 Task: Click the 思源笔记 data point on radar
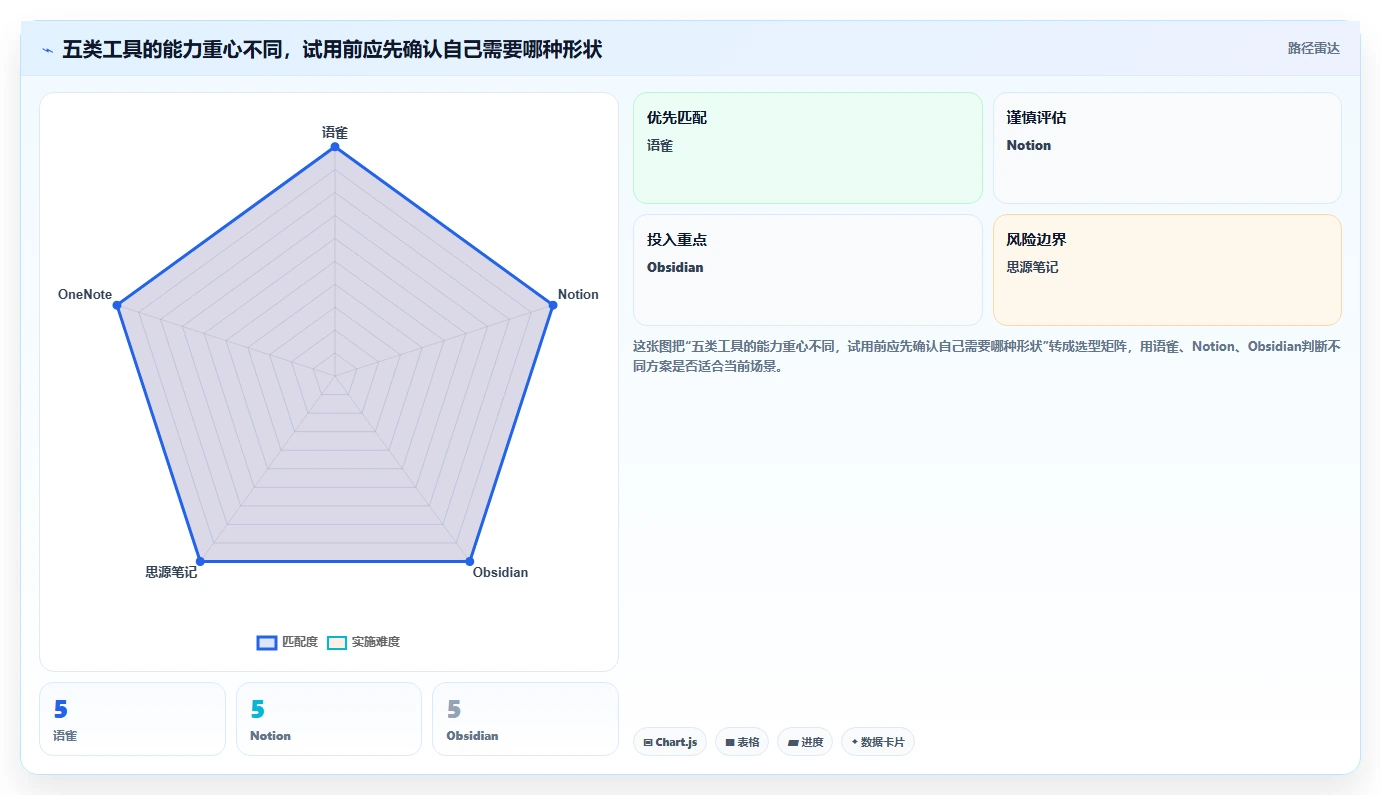200,560
